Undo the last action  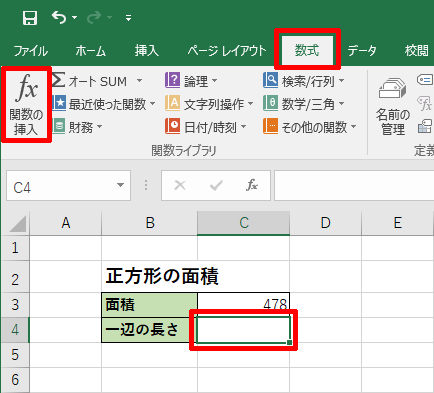[x=59, y=17]
